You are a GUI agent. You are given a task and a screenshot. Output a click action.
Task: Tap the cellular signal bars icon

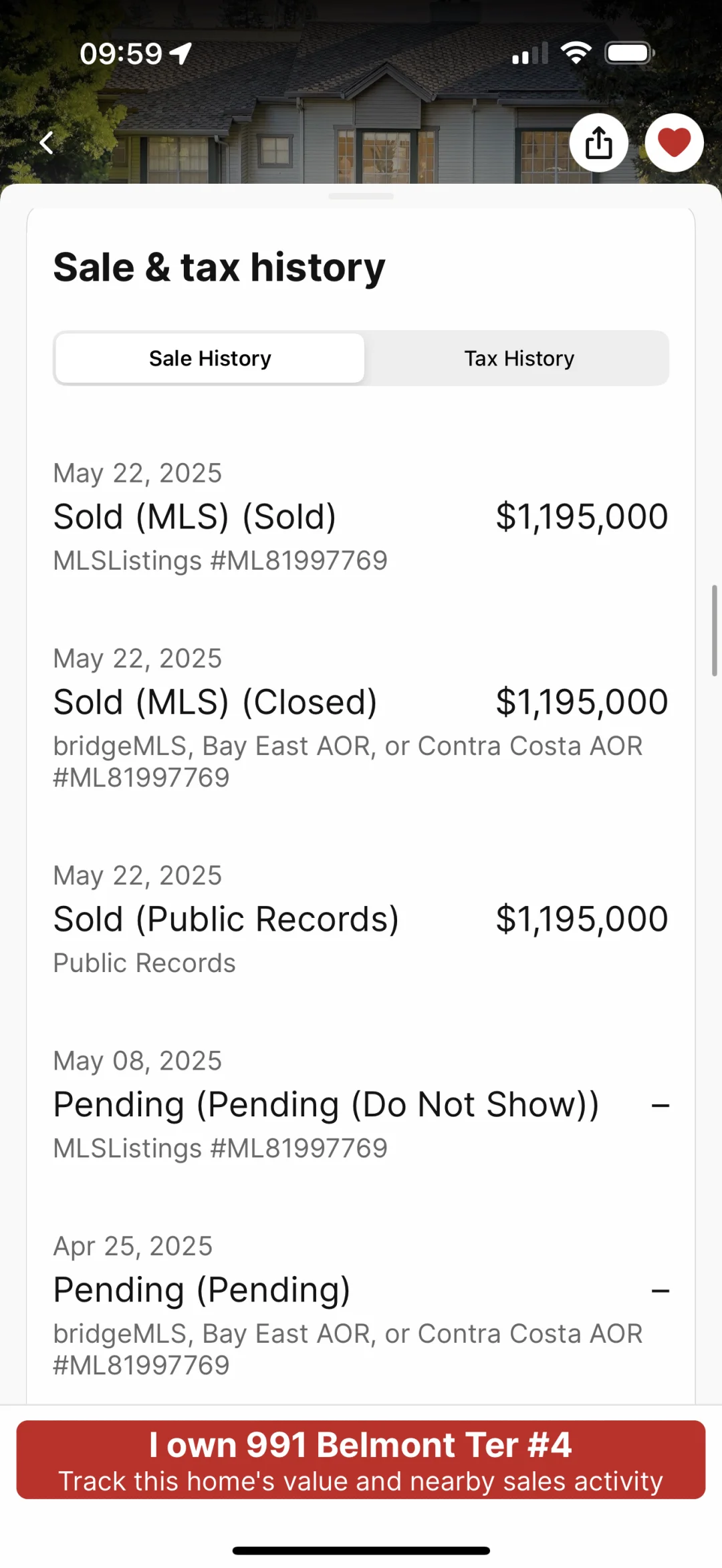[x=530, y=53]
